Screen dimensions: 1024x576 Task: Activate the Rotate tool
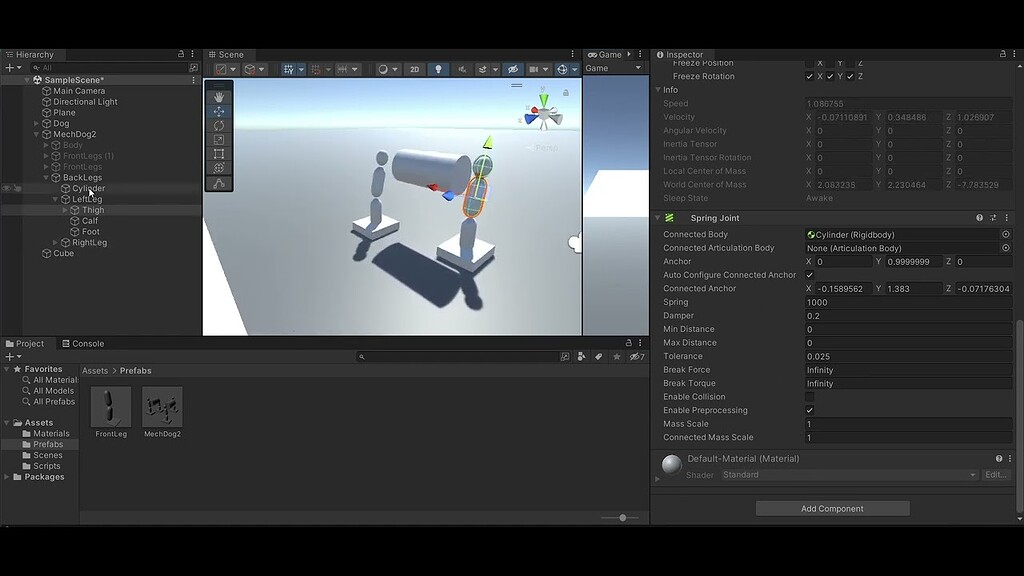(x=219, y=126)
